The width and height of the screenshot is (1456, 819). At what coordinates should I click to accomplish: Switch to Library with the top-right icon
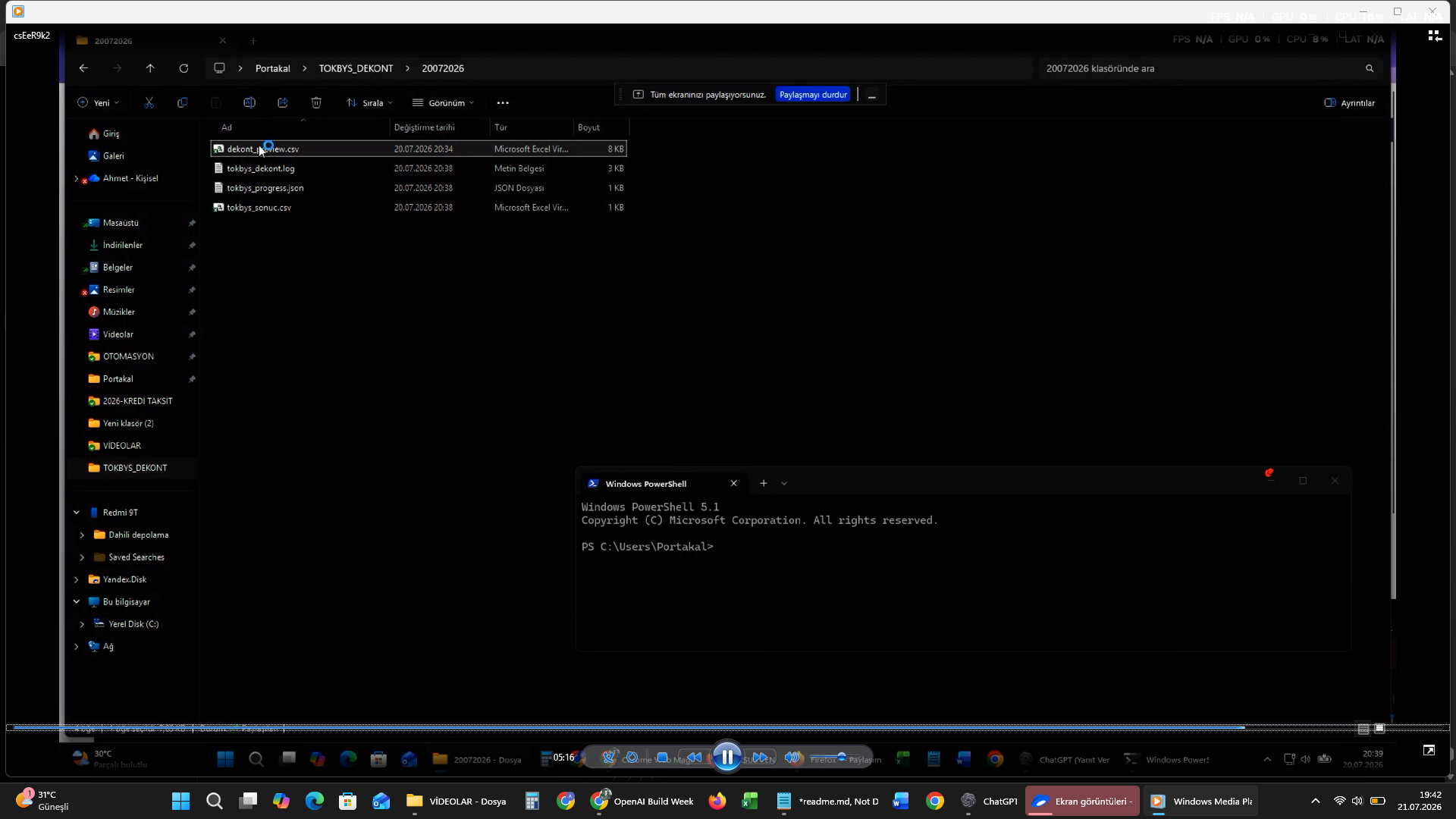[x=1435, y=36]
